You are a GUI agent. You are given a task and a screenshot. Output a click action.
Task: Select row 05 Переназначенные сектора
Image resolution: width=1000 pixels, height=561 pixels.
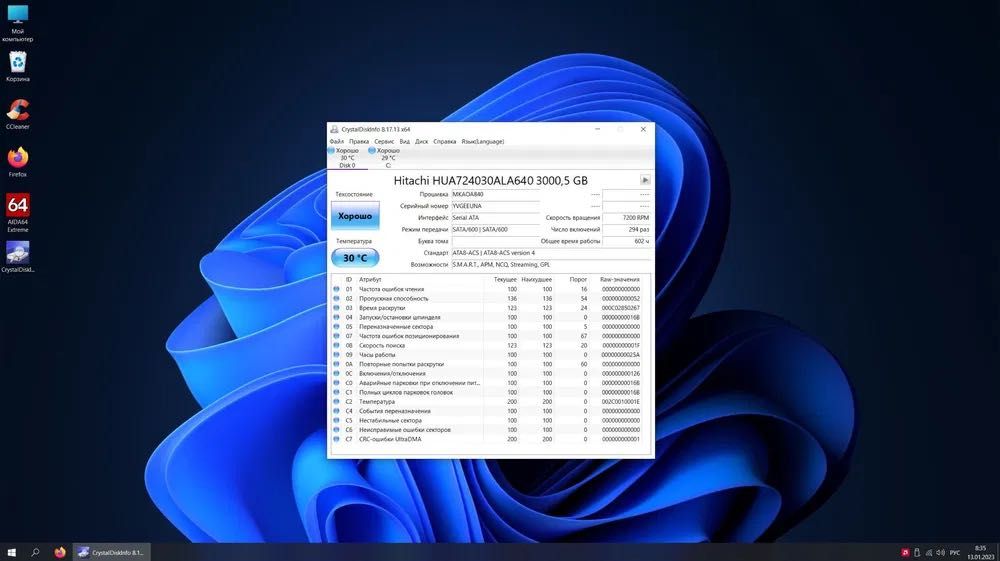490,326
